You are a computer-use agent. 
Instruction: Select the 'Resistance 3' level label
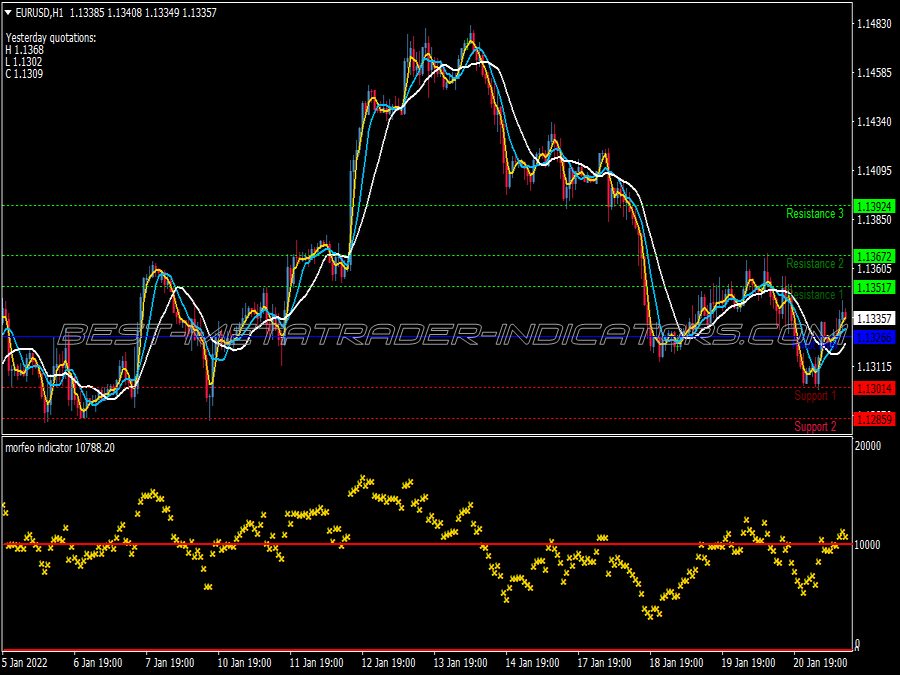point(814,214)
